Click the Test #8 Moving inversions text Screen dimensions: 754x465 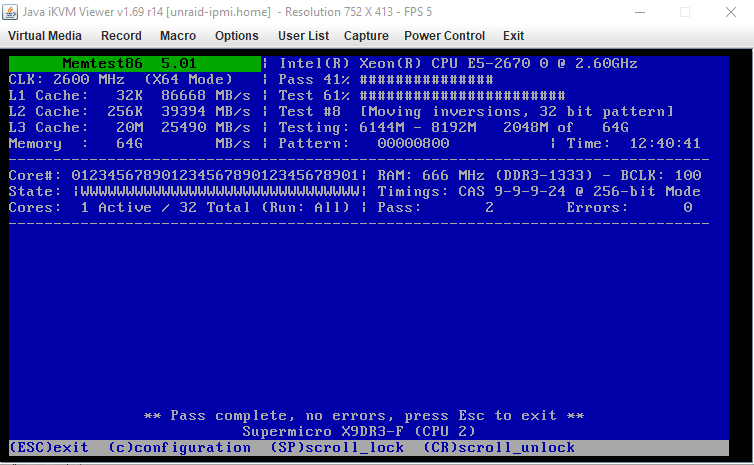[x=476, y=112]
